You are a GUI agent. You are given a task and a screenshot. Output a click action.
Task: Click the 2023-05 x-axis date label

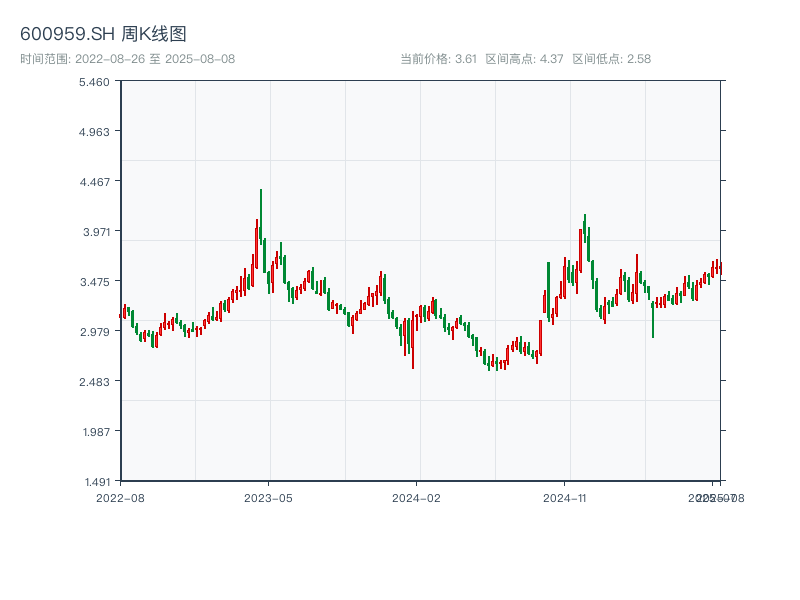coord(268,497)
